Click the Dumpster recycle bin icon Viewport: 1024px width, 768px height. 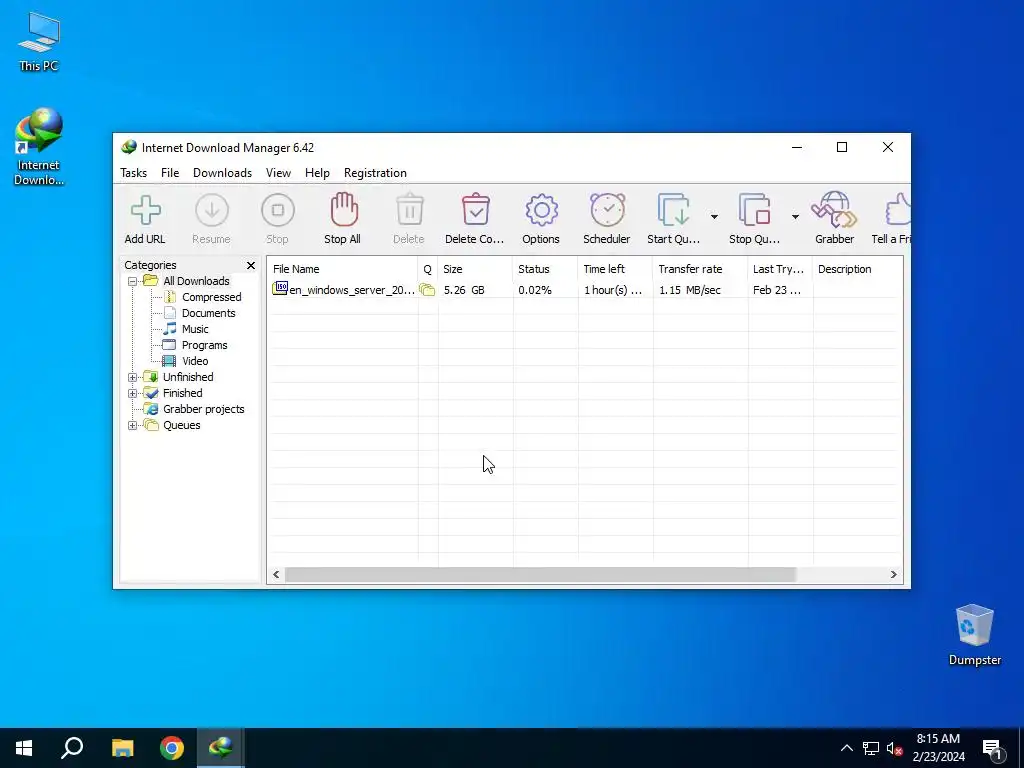coord(974,635)
